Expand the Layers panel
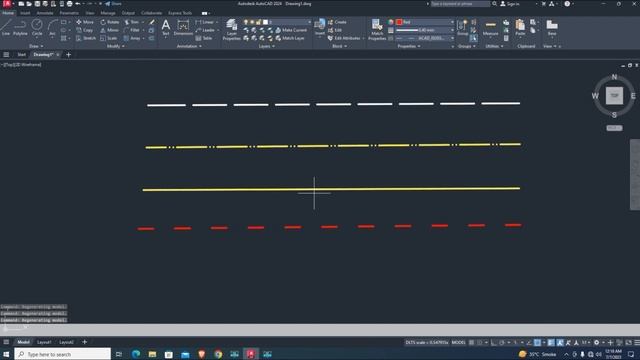This screenshot has width=640, height=360. 267,46
